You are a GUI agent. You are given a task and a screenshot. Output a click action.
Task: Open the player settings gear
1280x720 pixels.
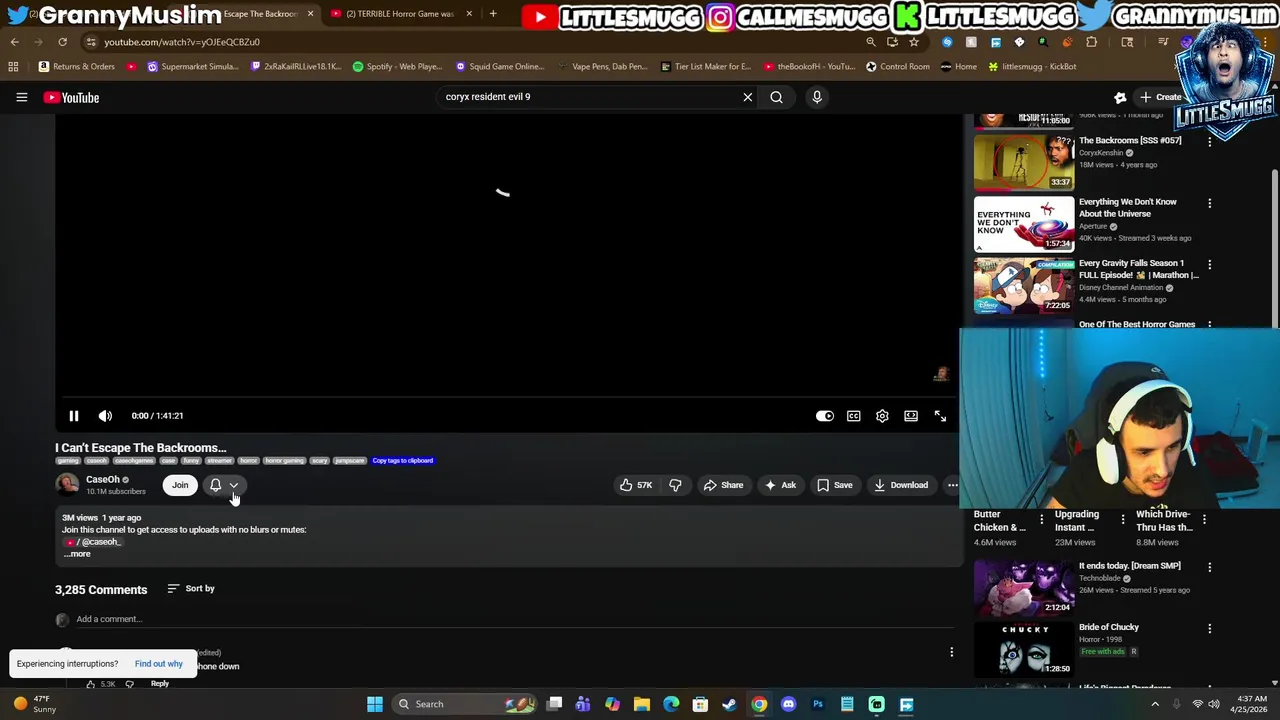click(x=882, y=416)
